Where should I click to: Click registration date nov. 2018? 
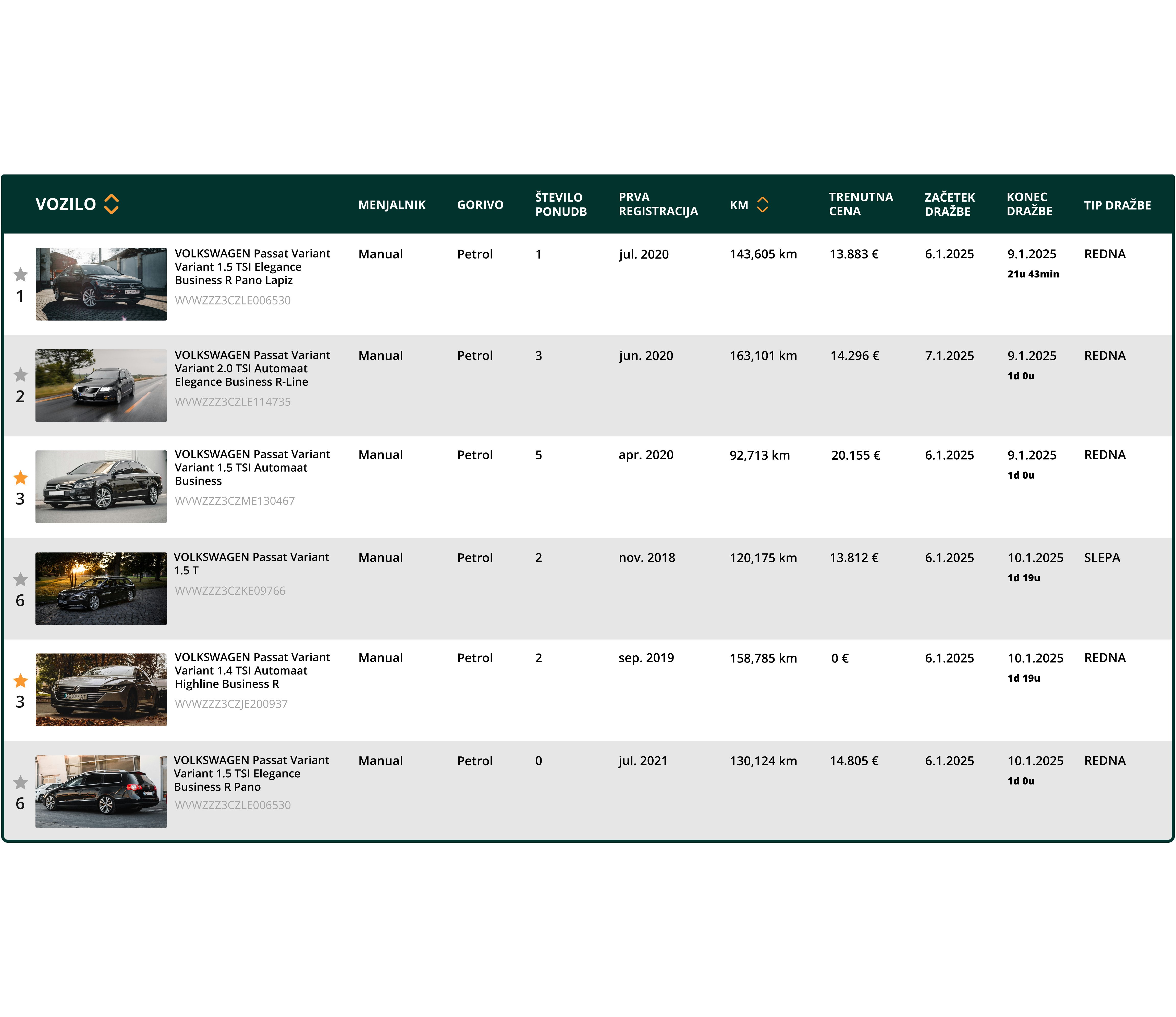[647, 558]
